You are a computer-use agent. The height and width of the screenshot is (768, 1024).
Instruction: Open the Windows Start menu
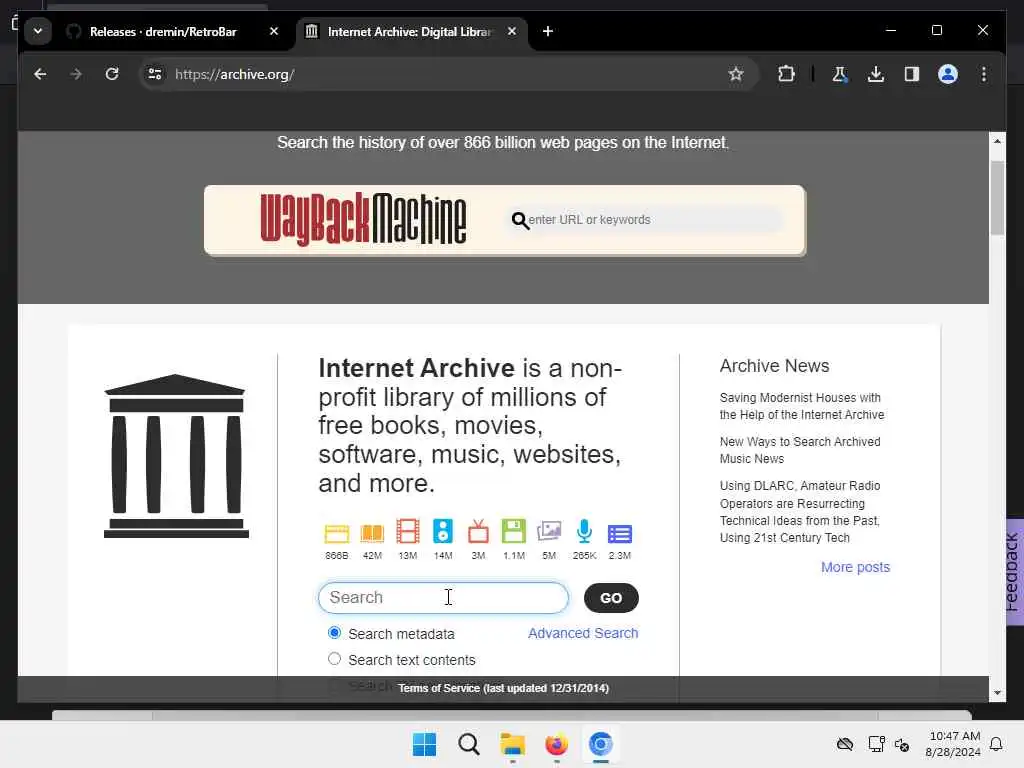(424, 744)
